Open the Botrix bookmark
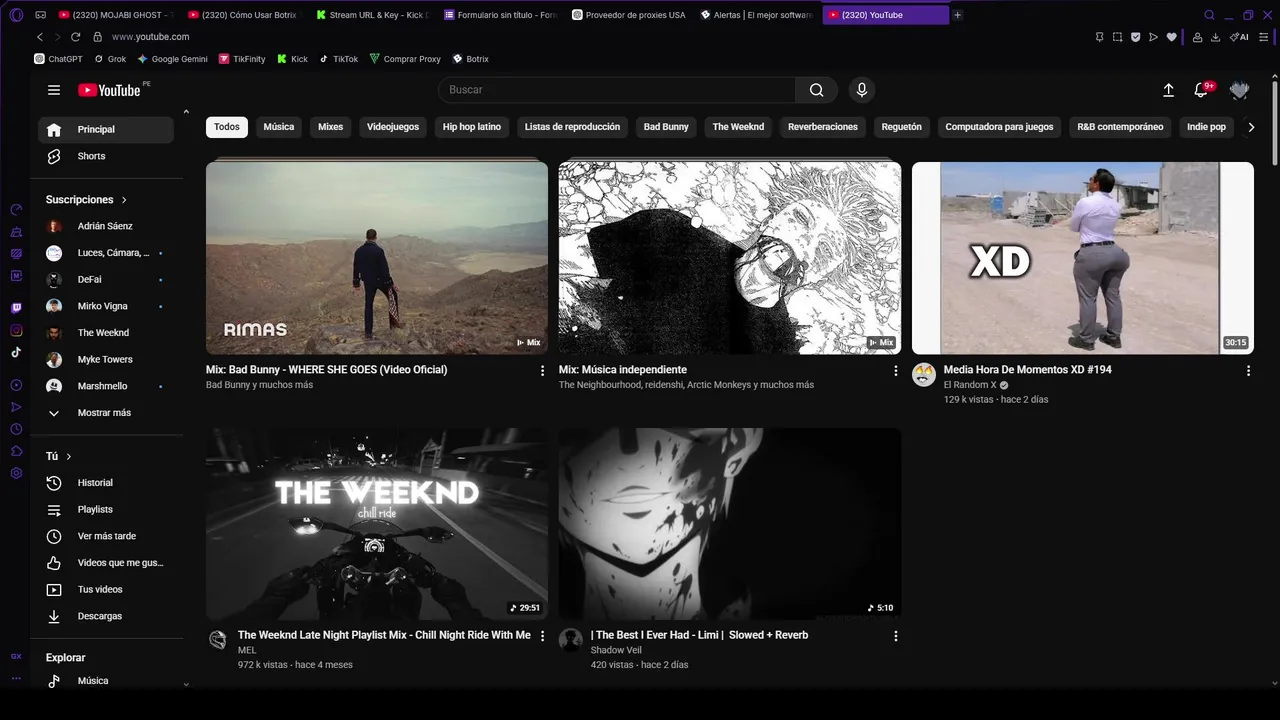The image size is (1280, 720). [x=470, y=59]
